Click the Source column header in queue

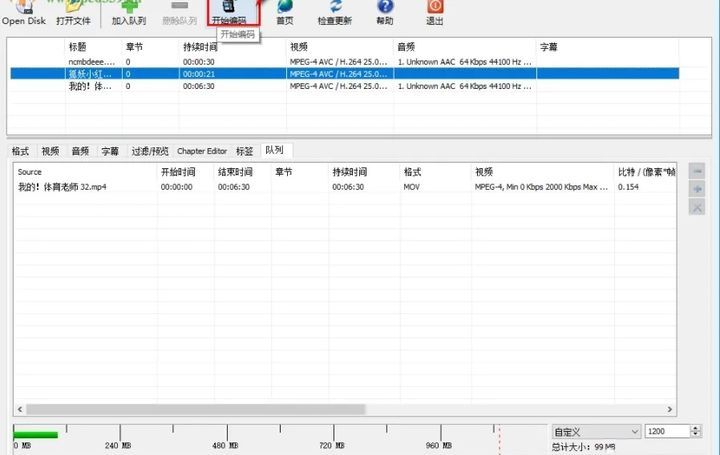pyautogui.click(x=29, y=172)
